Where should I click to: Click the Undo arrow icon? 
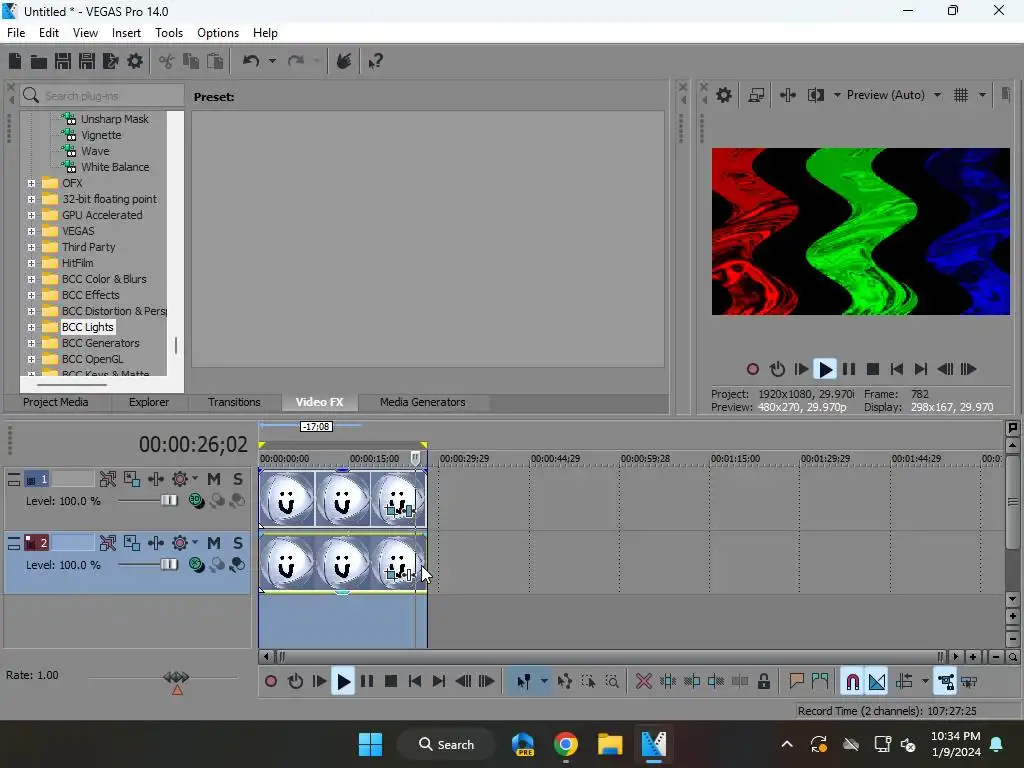click(251, 61)
